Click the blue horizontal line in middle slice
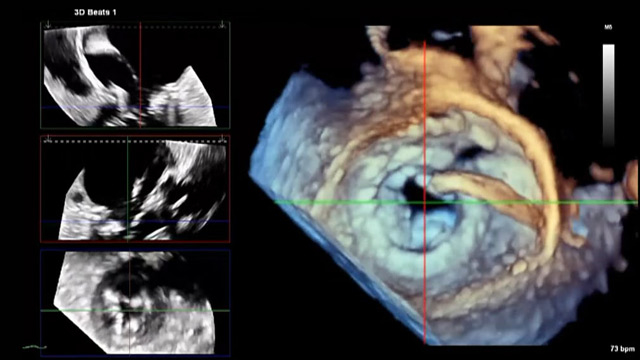 tap(135, 221)
